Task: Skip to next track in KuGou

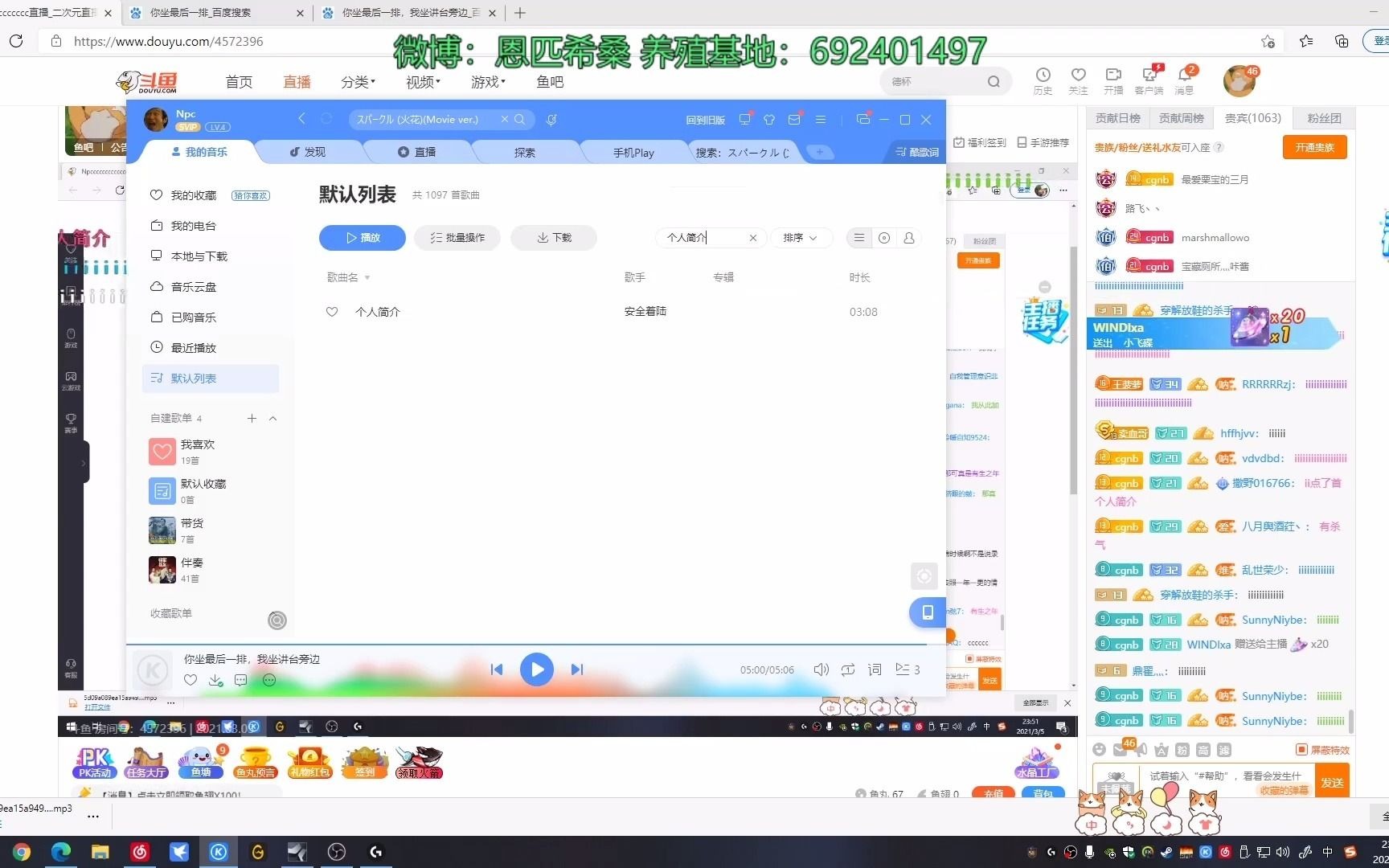Action: click(576, 669)
